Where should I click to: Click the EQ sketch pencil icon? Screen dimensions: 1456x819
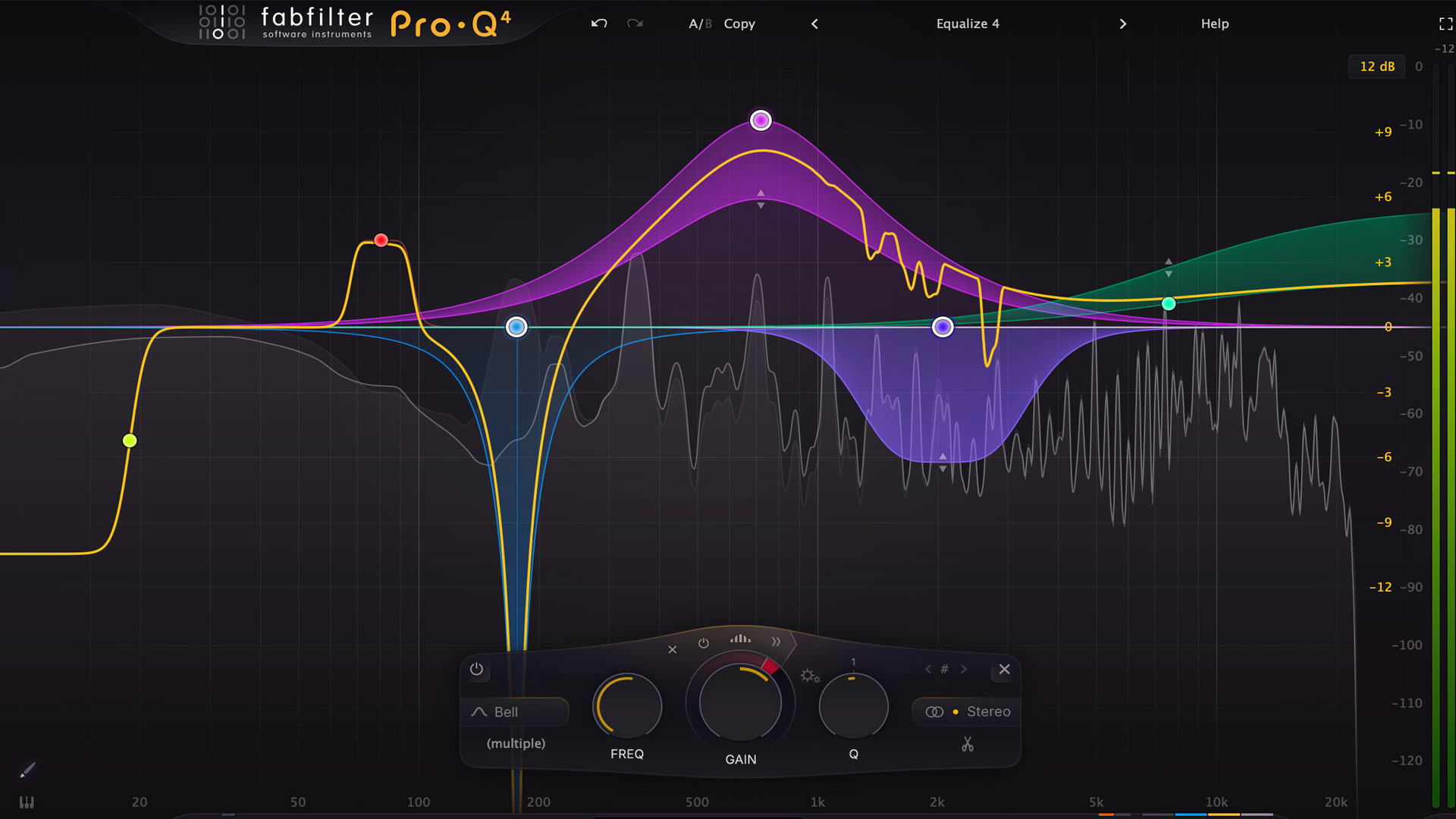[27, 770]
